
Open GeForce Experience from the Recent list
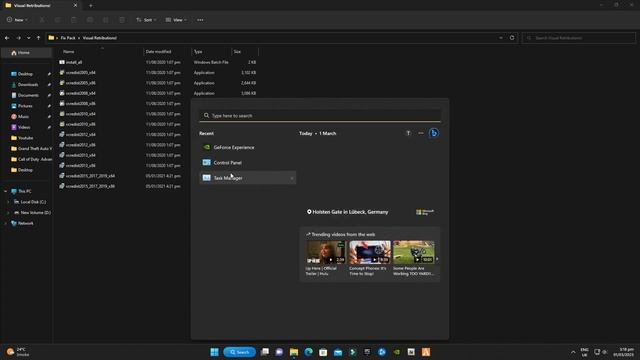click(x=247, y=147)
